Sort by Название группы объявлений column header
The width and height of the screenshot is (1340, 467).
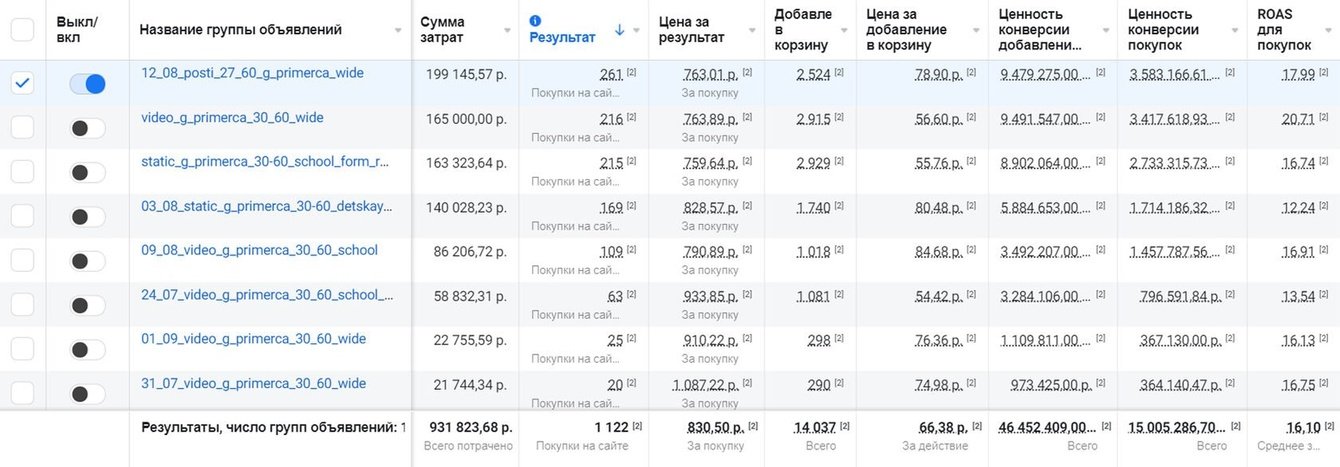point(240,30)
